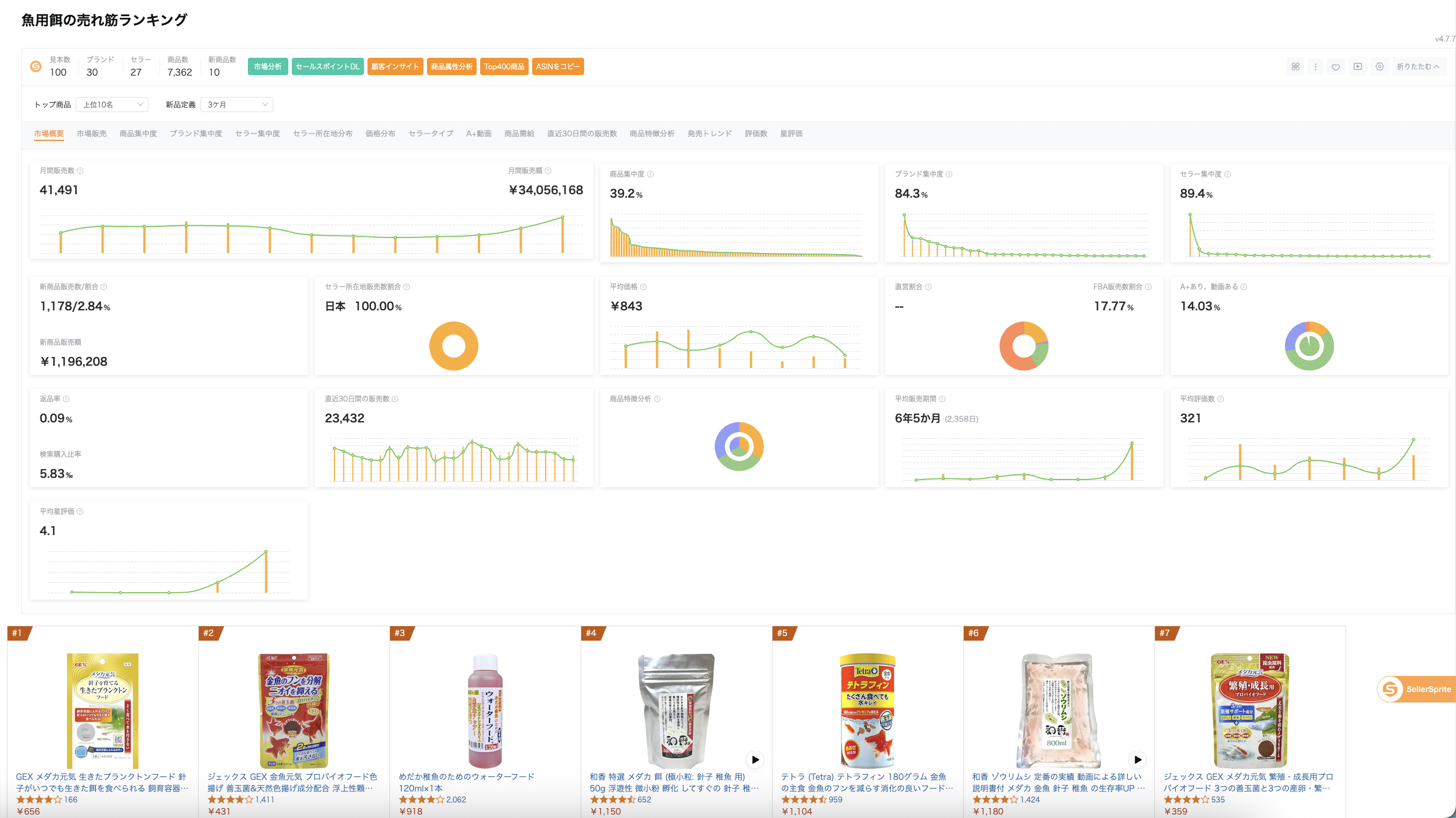
Task: Click the 市場分析 green button
Action: click(268, 66)
